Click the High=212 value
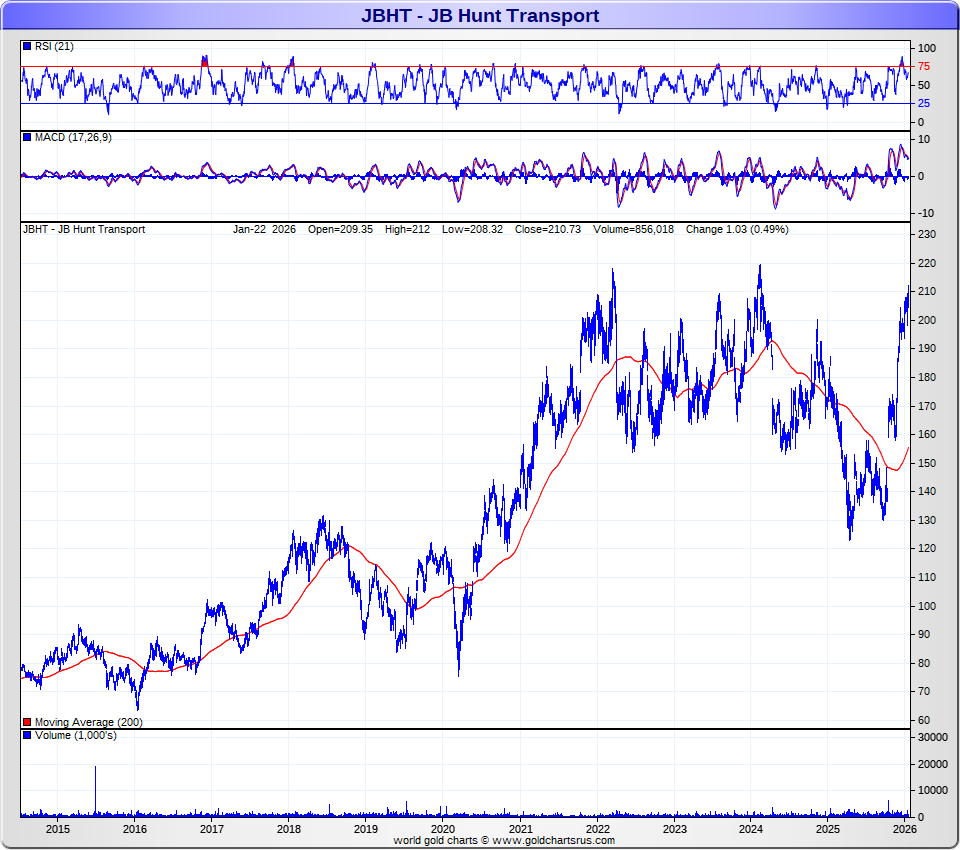 click(x=407, y=229)
